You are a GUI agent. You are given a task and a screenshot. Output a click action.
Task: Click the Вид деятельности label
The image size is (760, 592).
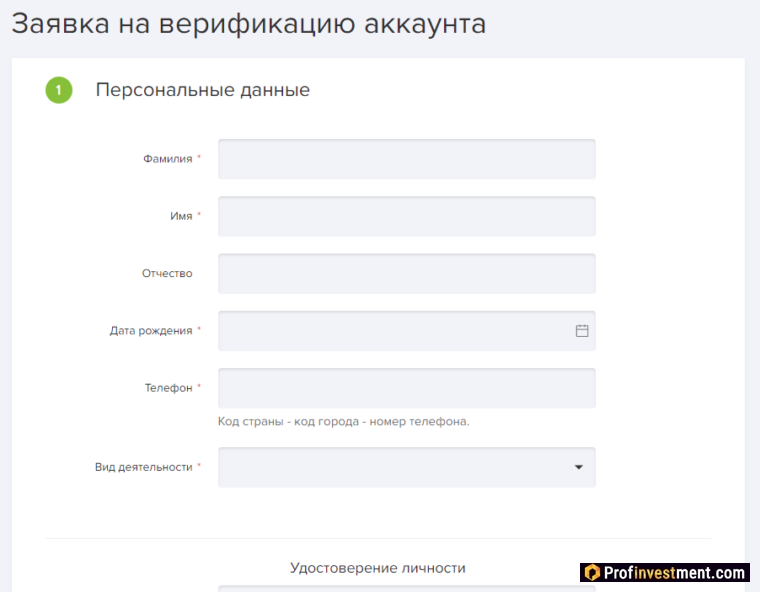143,467
